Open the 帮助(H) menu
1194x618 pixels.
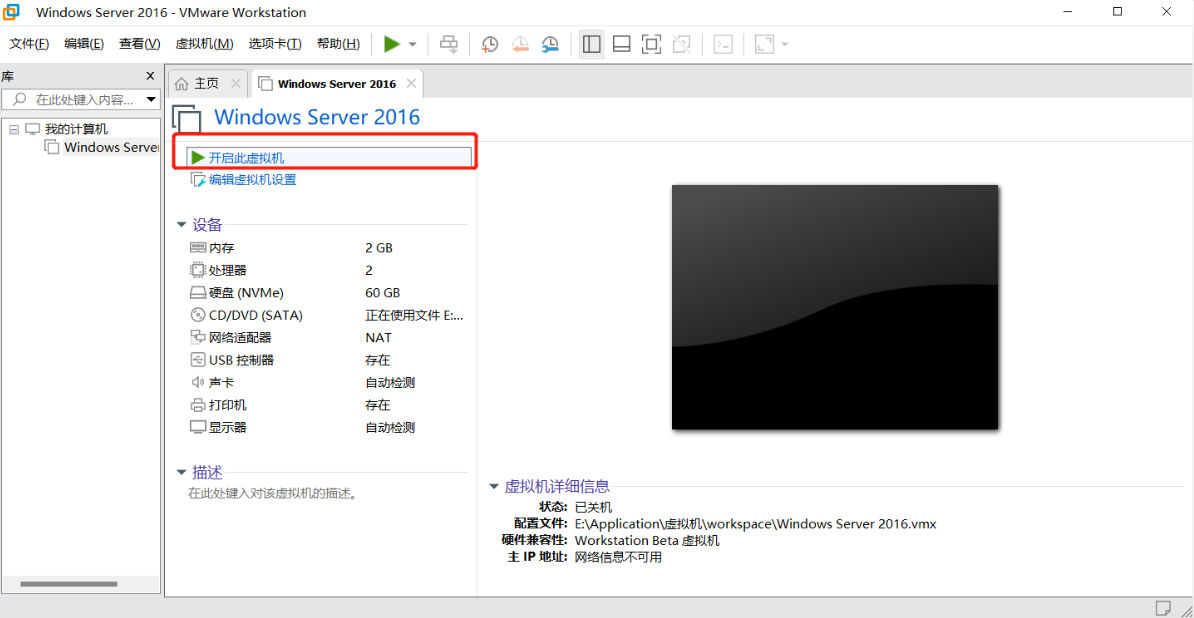pyautogui.click(x=338, y=44)
